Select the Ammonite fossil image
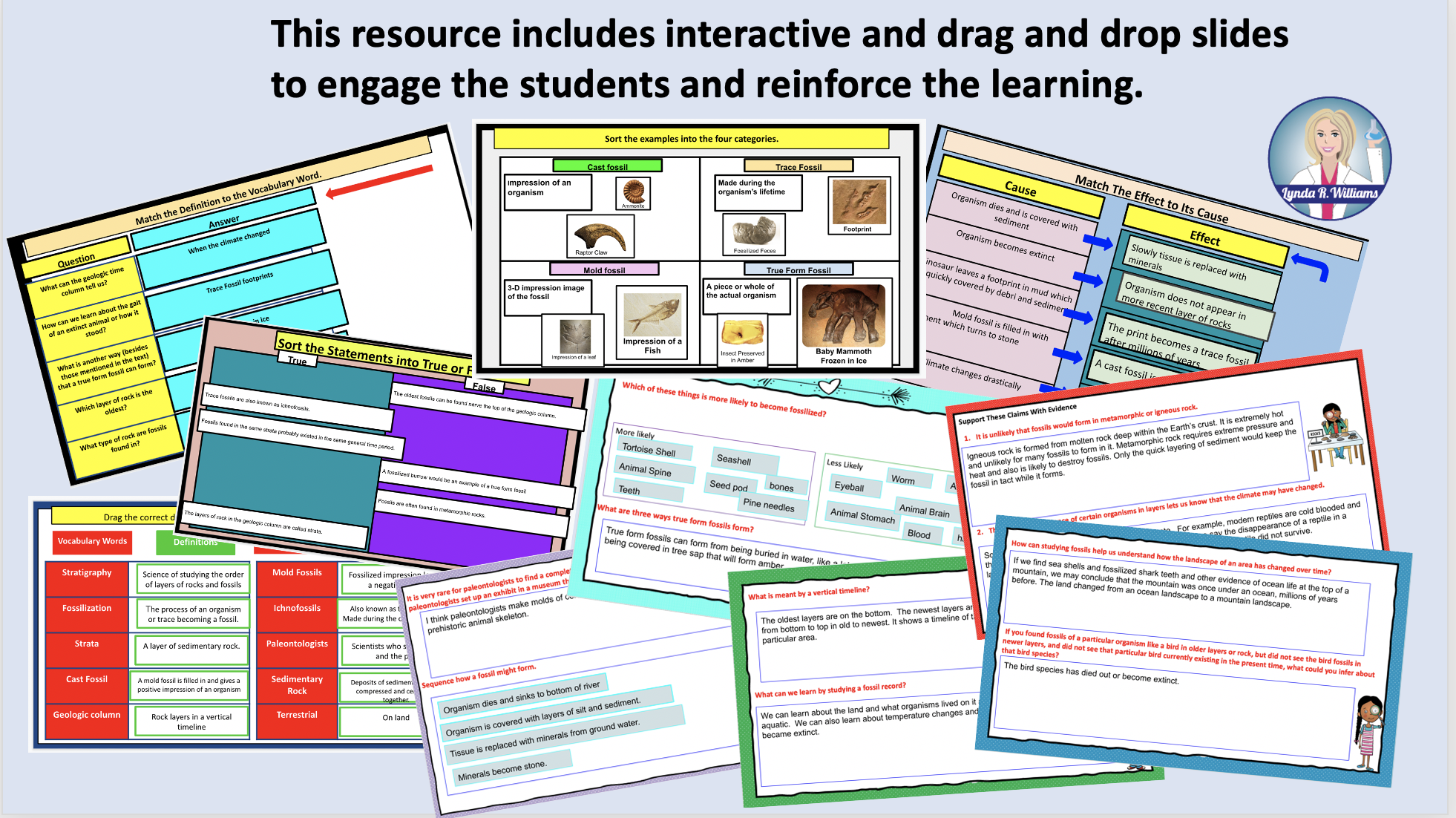 [633, 193]
